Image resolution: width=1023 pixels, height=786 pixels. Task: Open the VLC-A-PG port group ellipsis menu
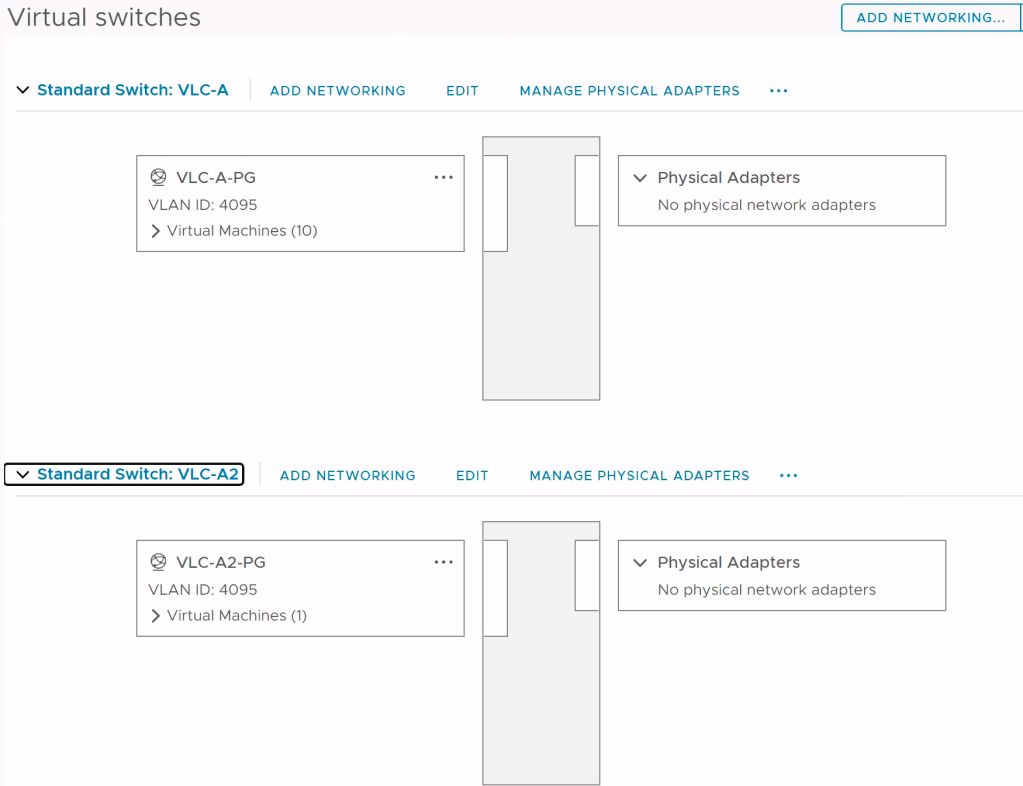click(x=444, y=178)
